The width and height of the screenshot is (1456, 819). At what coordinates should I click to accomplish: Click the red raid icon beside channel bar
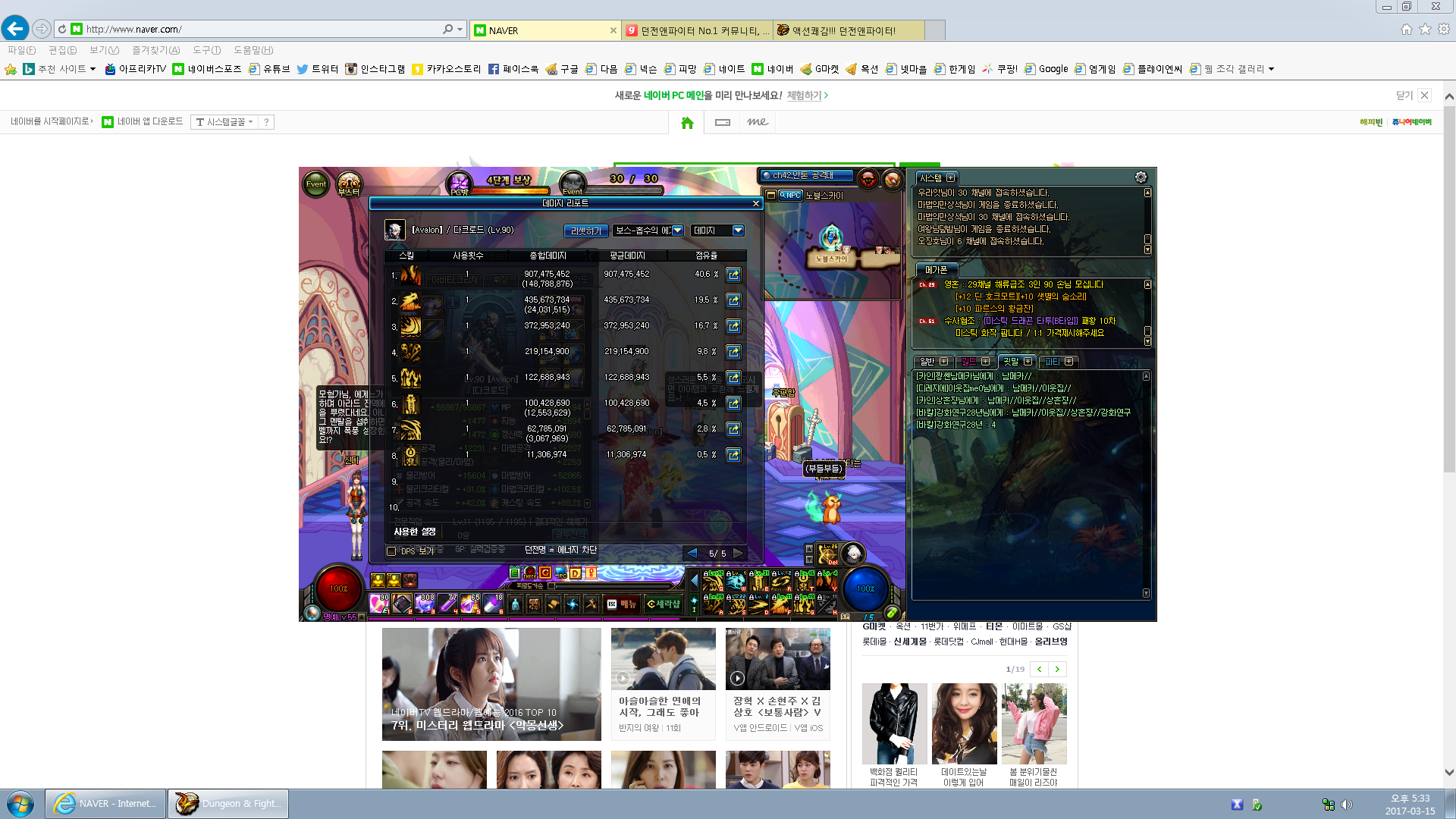click(868, 179)
